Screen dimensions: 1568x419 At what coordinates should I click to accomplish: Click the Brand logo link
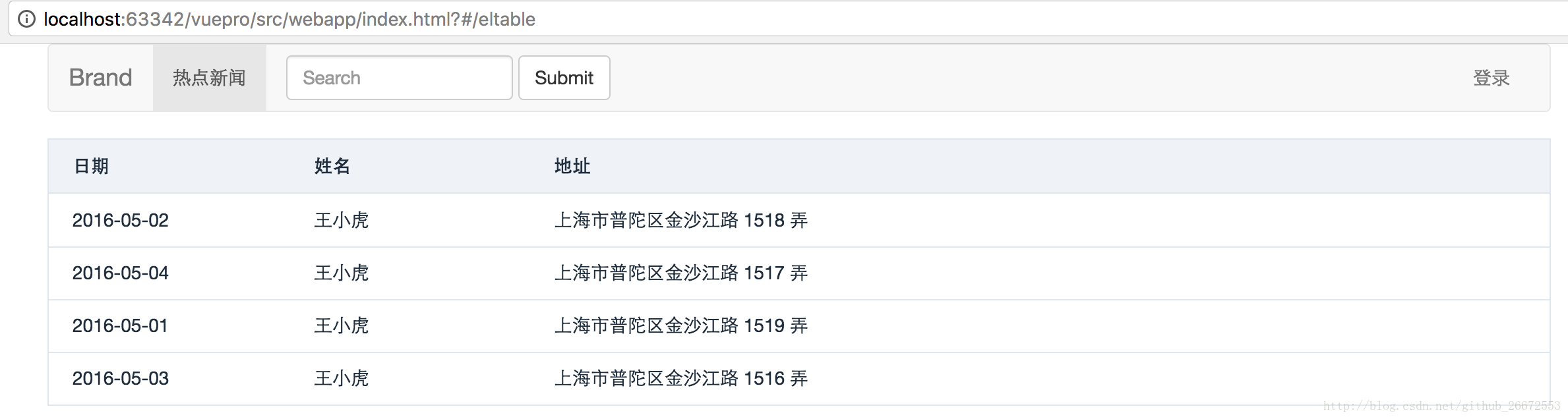(x=100, y=78)
